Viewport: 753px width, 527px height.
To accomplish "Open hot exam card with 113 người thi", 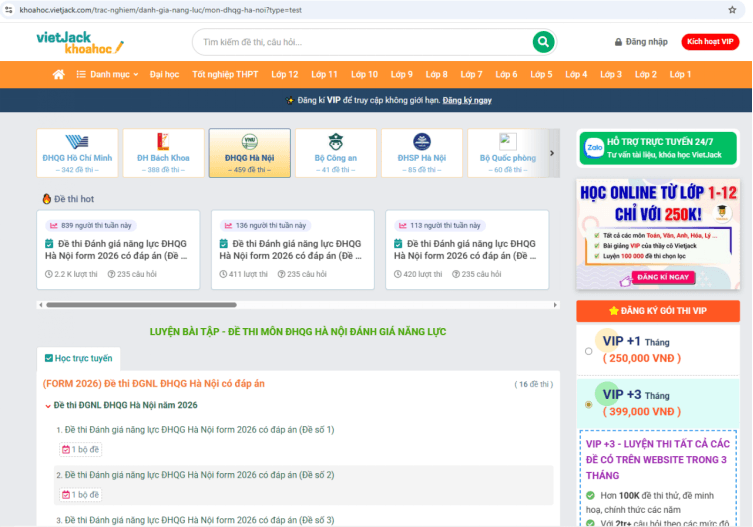I will click(x=467, y=250).
